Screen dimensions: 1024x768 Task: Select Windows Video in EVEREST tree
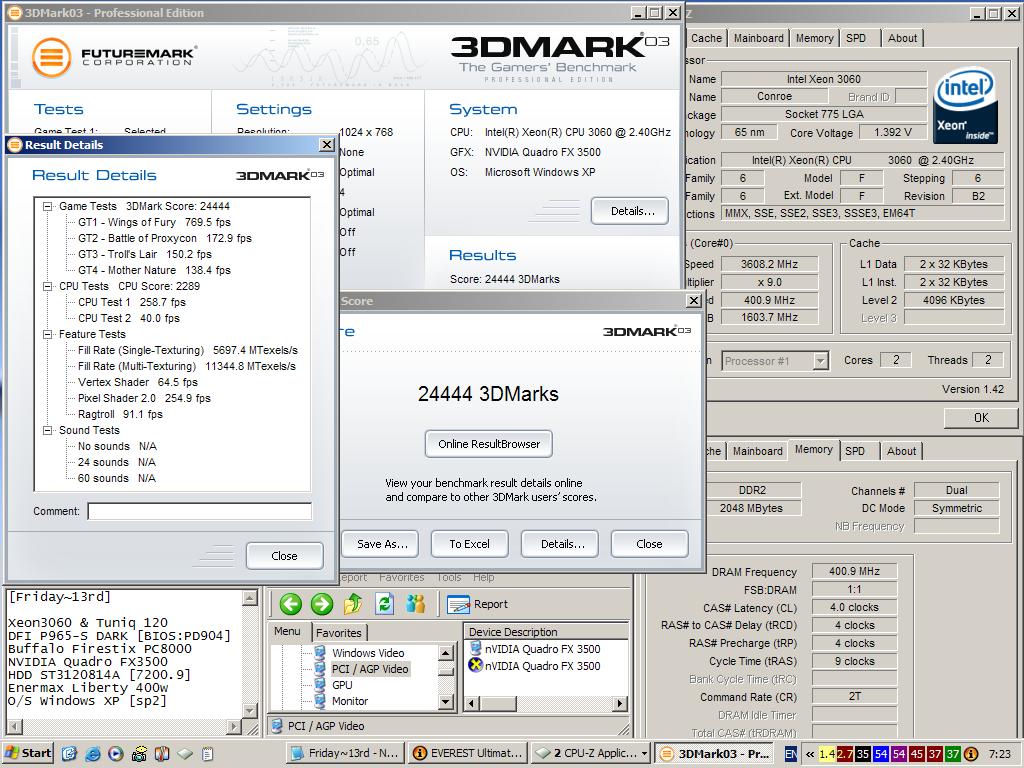[368, 653]
